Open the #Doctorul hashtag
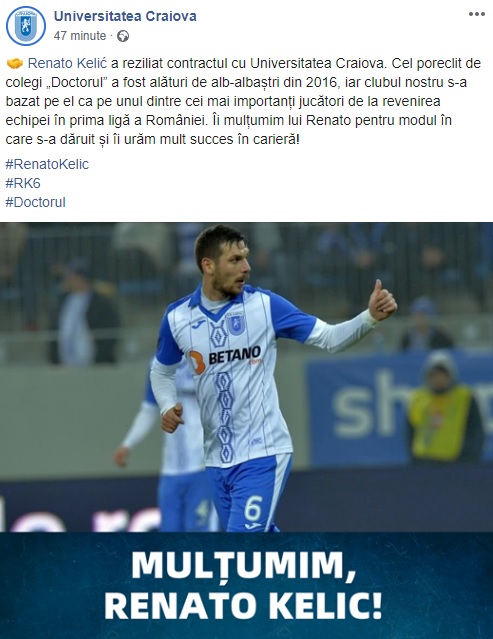This screenshot has width=493, height=639. [35, 202]
